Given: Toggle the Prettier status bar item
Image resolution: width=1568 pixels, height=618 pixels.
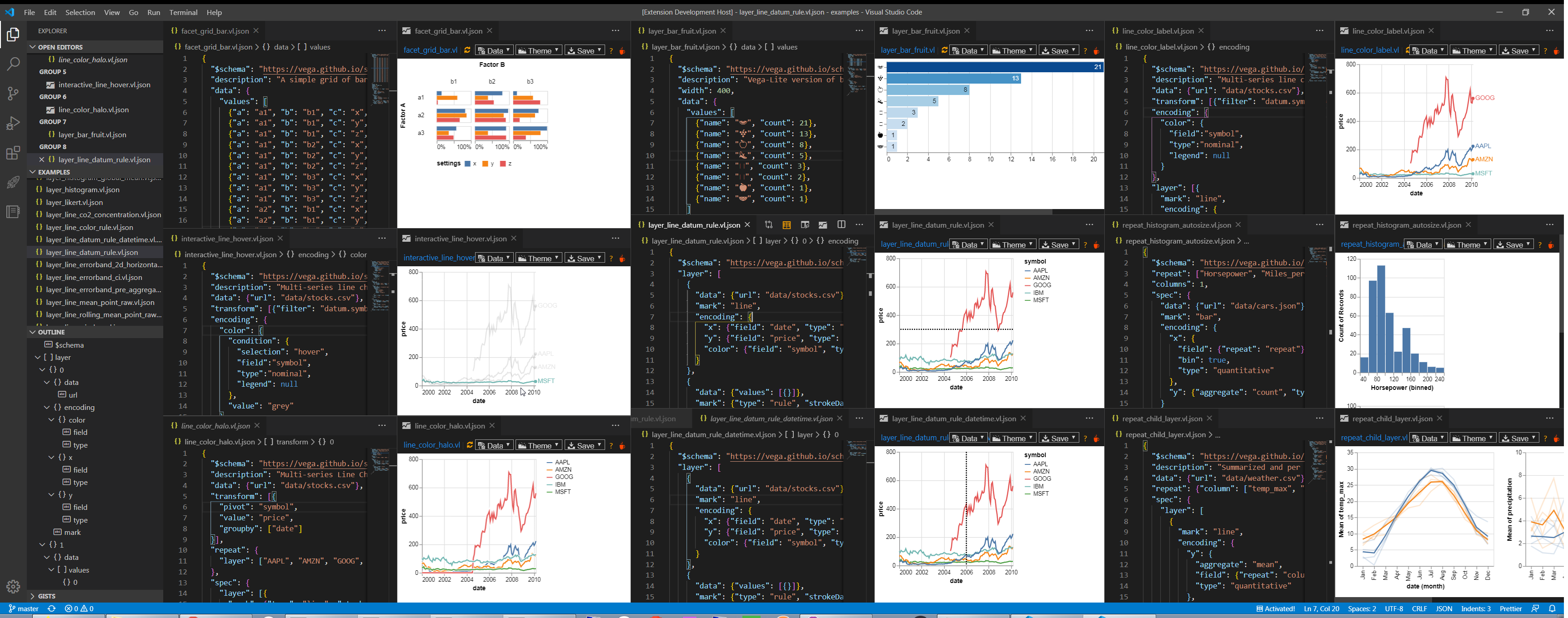Looking at the screenshot, I should 1510,608.
